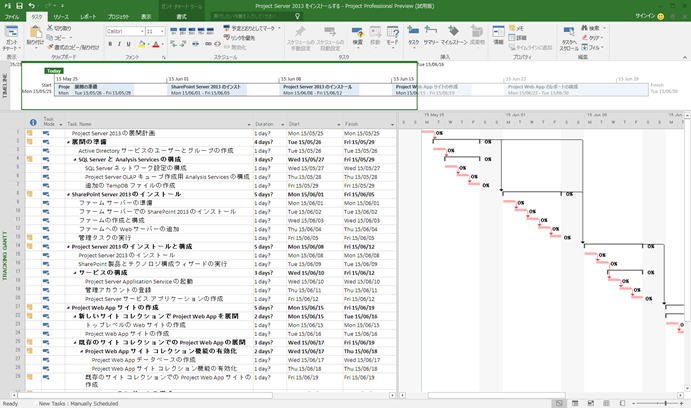Screen dimensions: 691x408
Task: Select the 管理アカウントの登録 task name
Action: point(118,290)
